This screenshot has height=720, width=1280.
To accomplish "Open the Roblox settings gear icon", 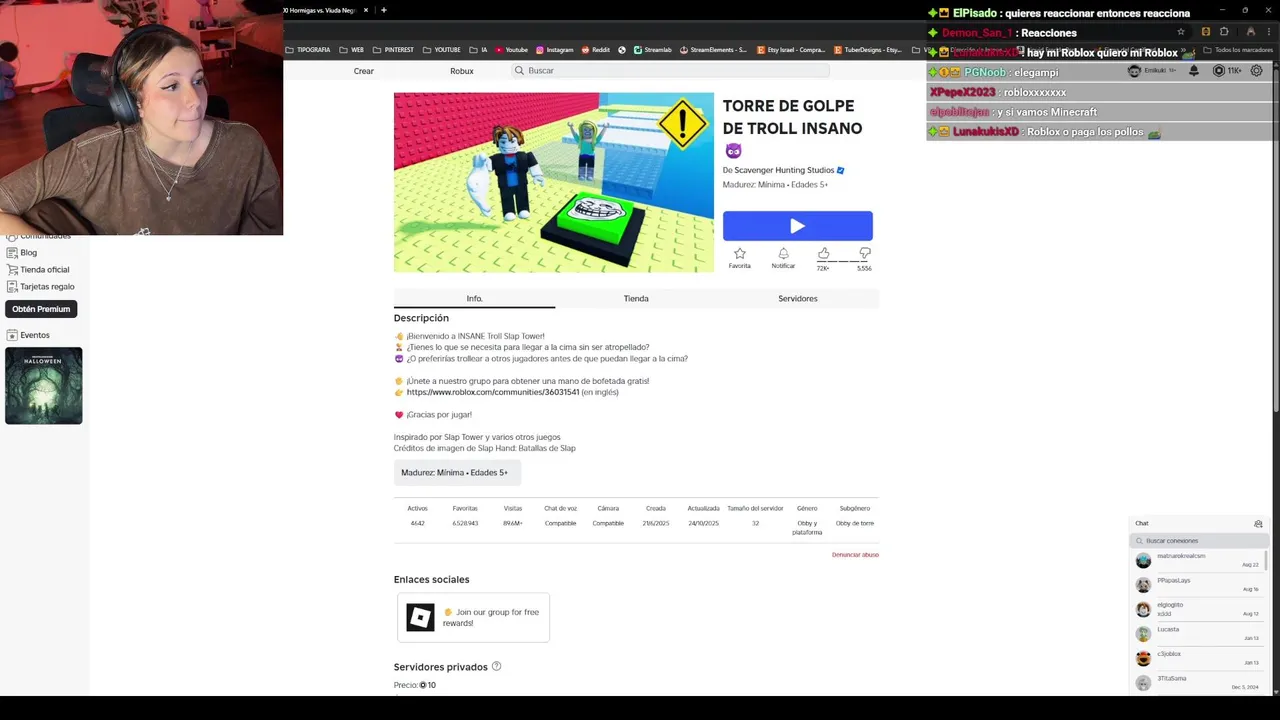I will pyautogui.click(x=1257, y=71).
